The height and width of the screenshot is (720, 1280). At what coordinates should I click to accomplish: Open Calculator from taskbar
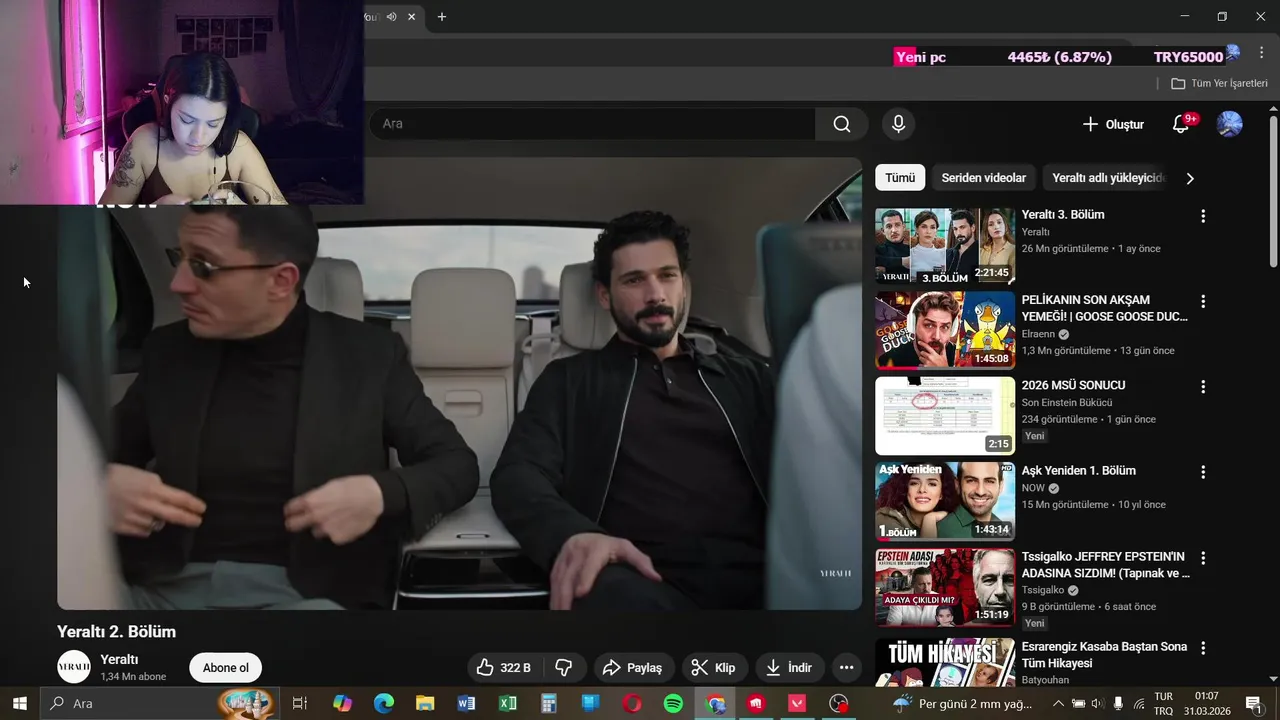(548, 703)
